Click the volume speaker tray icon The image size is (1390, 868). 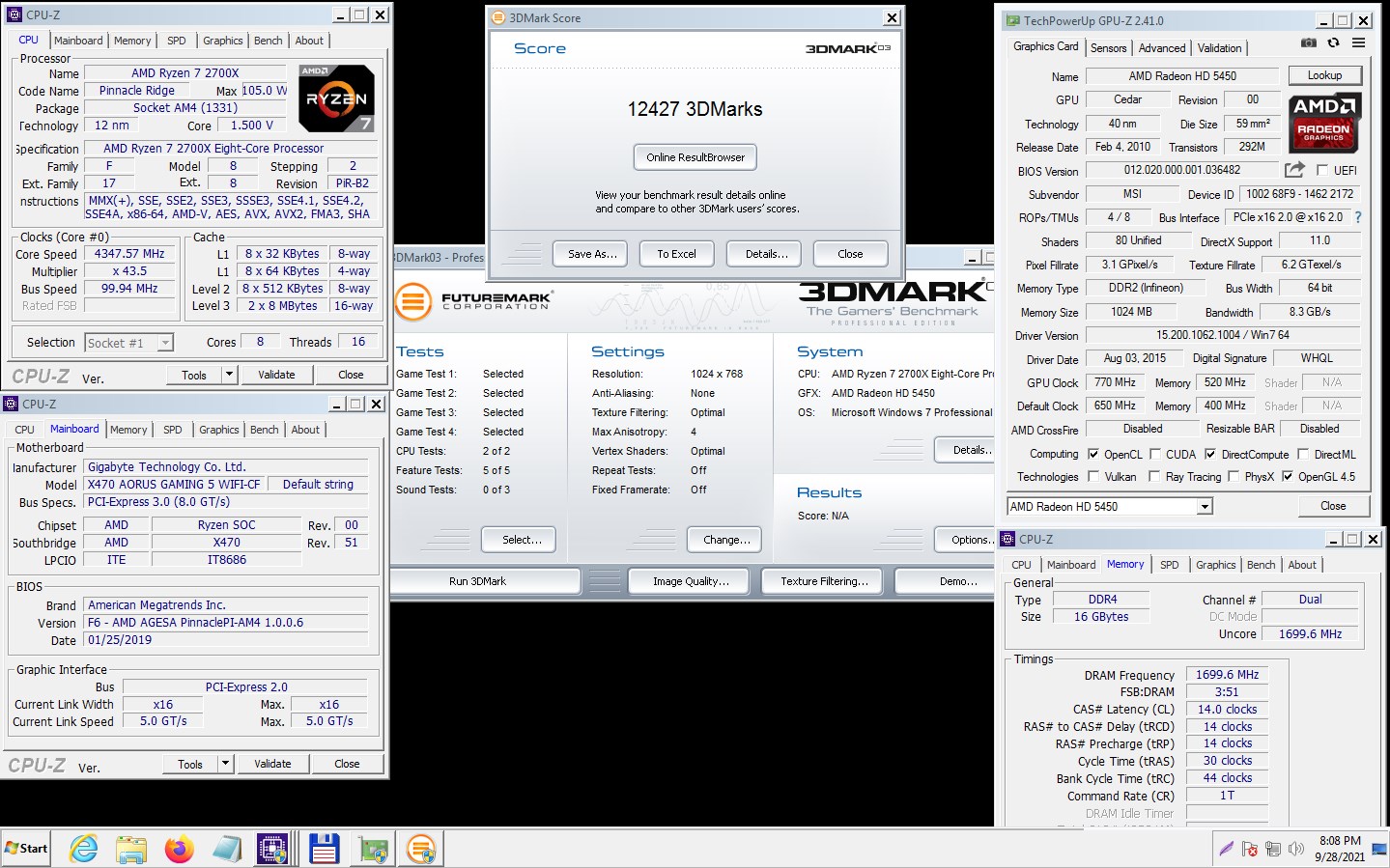coord(1296,849)
